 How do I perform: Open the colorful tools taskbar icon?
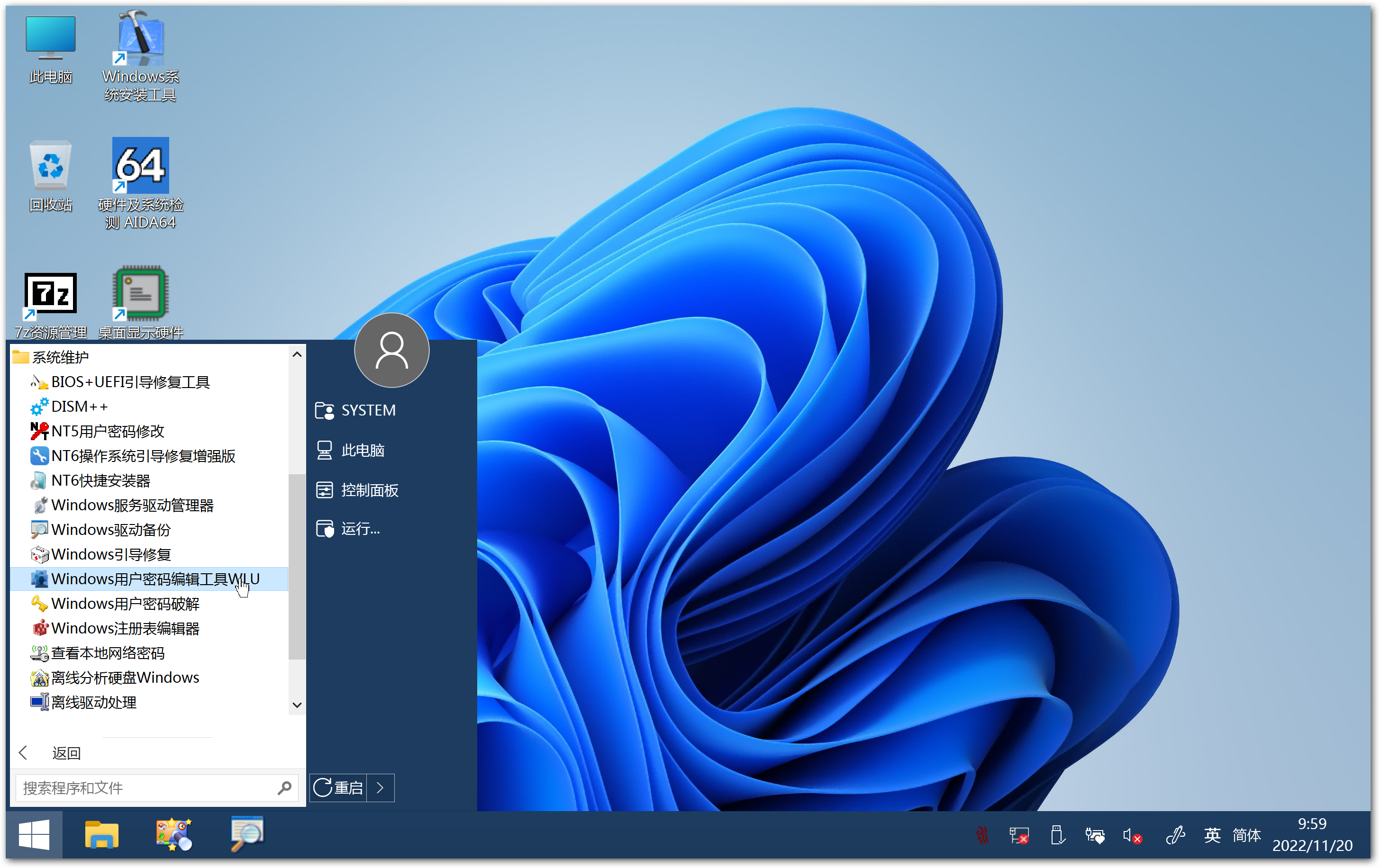point(173,834)
